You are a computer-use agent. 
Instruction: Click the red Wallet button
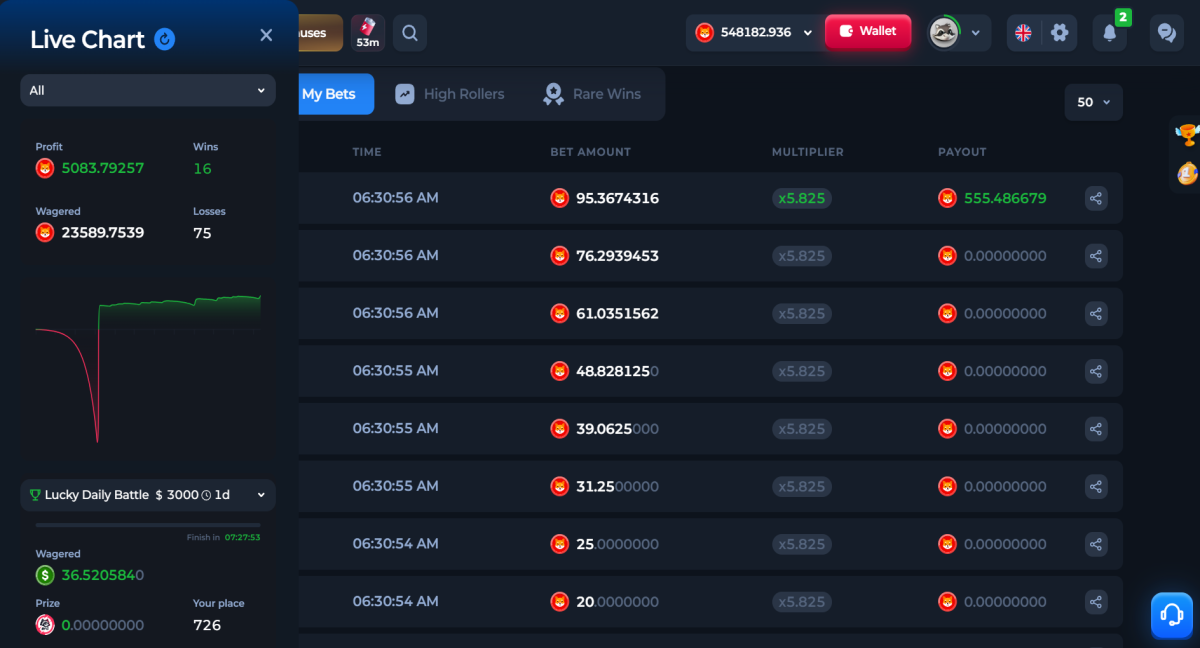[x=868, y=32]
